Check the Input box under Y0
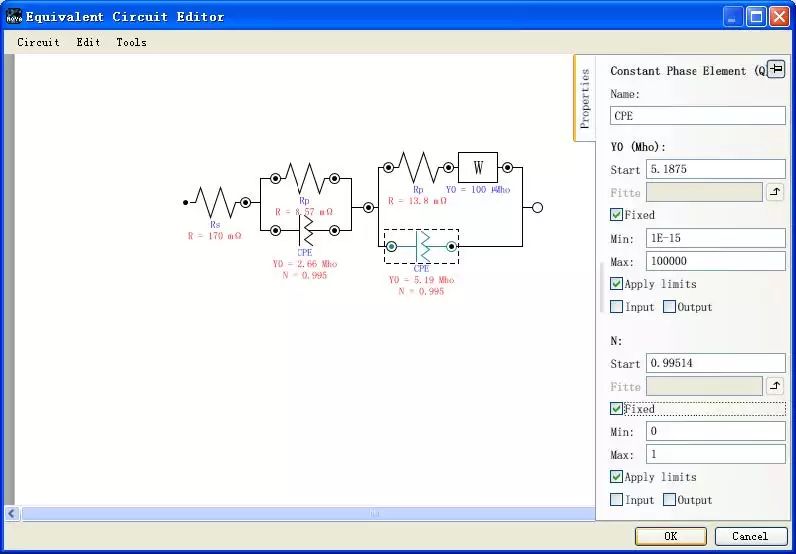The width and height of the screenshot is (796, 554). click(616, 307)
